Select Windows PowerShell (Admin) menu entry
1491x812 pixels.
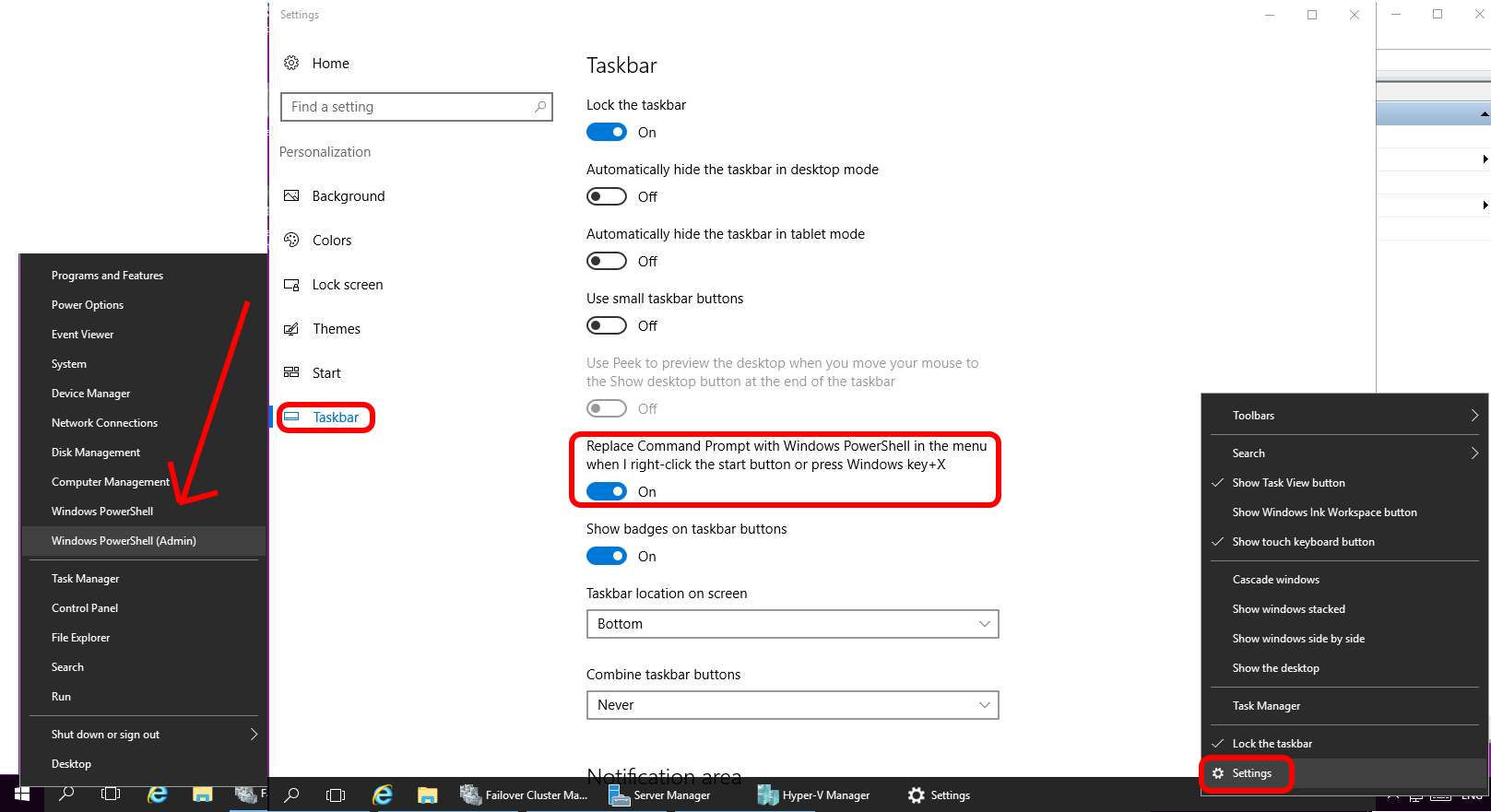(124, 541)
